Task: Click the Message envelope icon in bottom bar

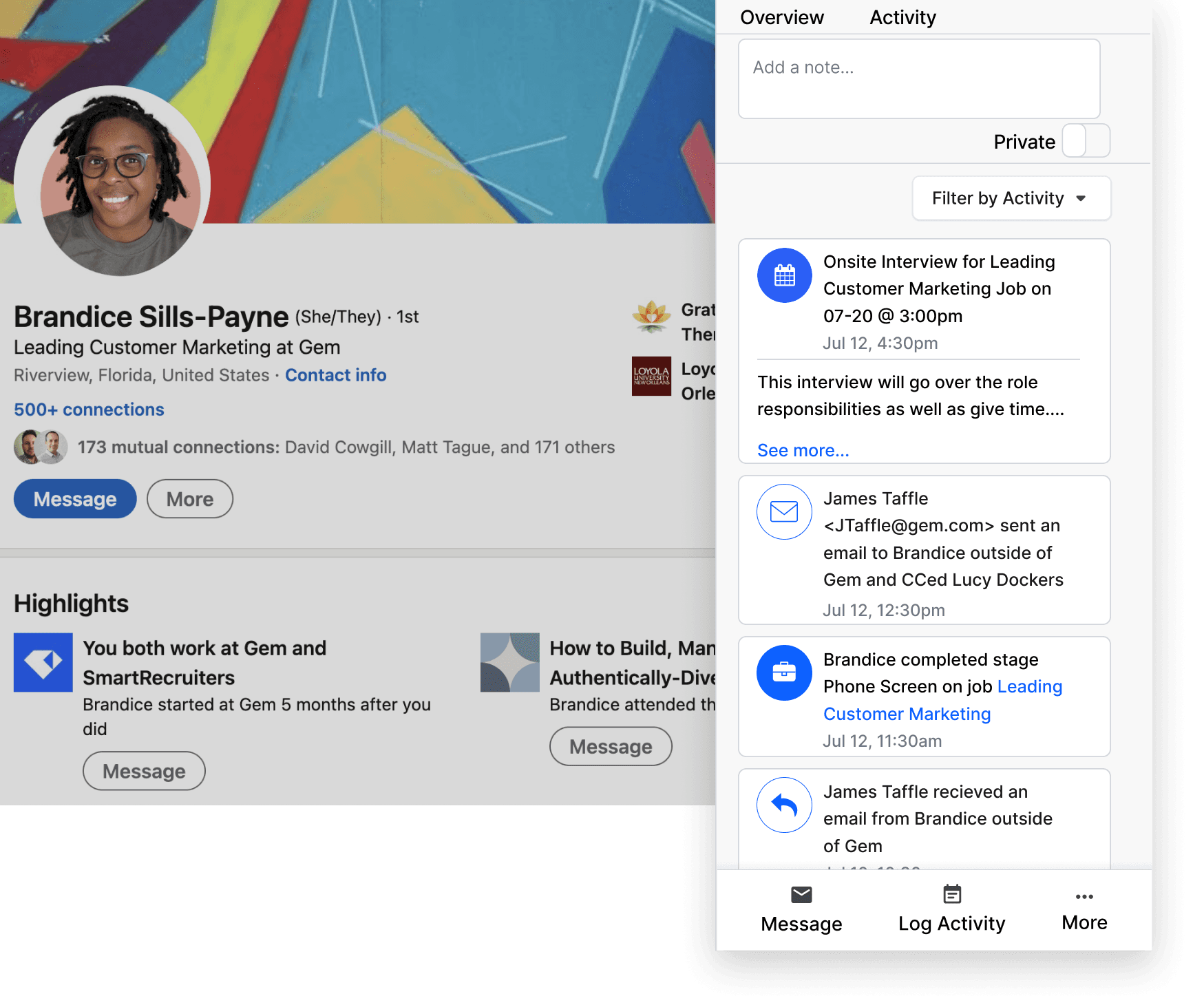Action: [801, 895]
